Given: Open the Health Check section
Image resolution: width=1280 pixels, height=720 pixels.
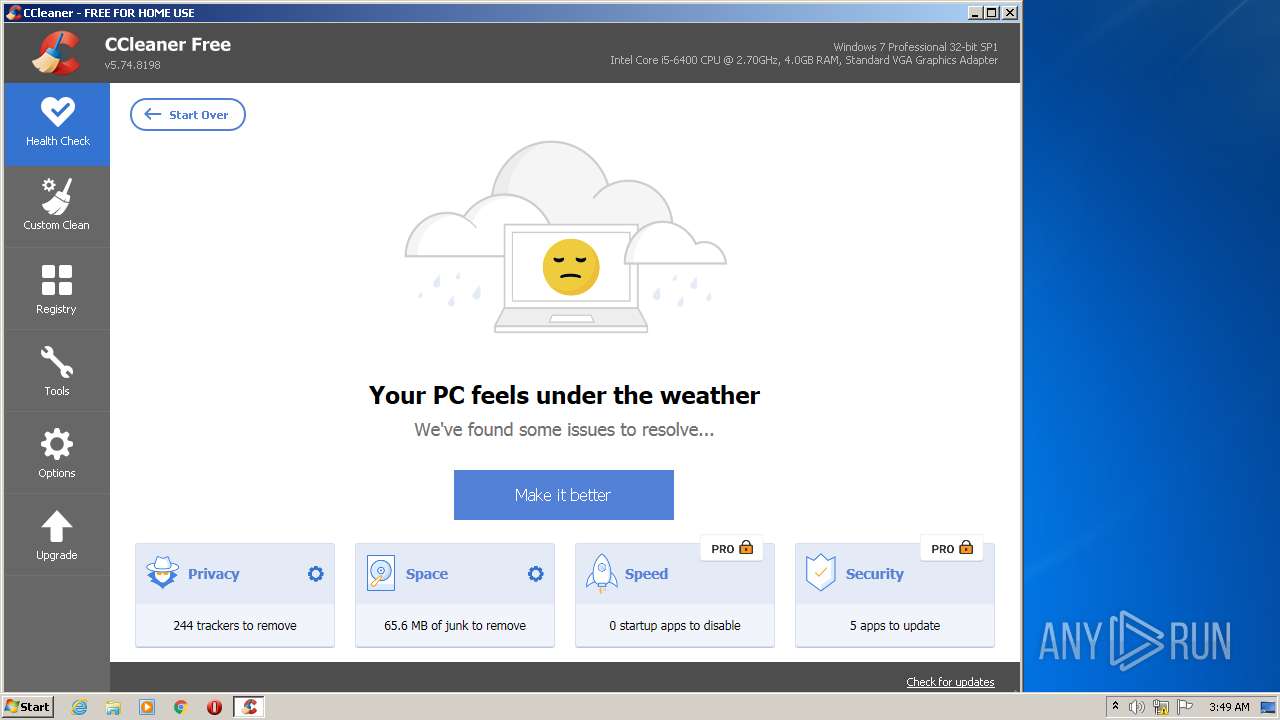Looking at the screenshot, I should (x=57, y=124).
